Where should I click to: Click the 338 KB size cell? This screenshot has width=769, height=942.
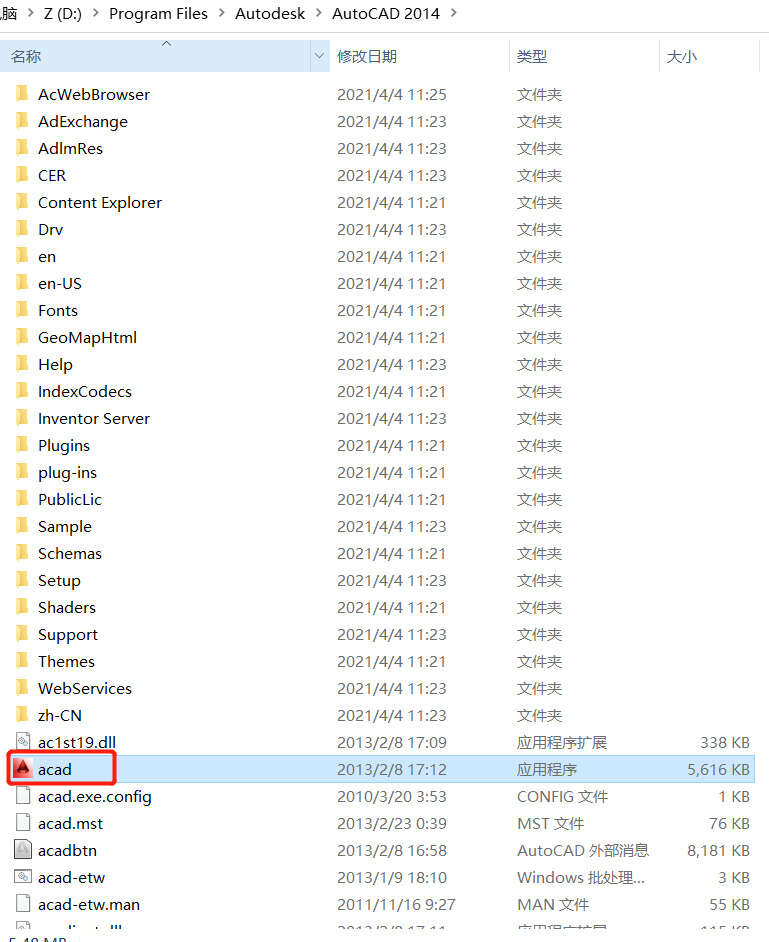[725, 743]
